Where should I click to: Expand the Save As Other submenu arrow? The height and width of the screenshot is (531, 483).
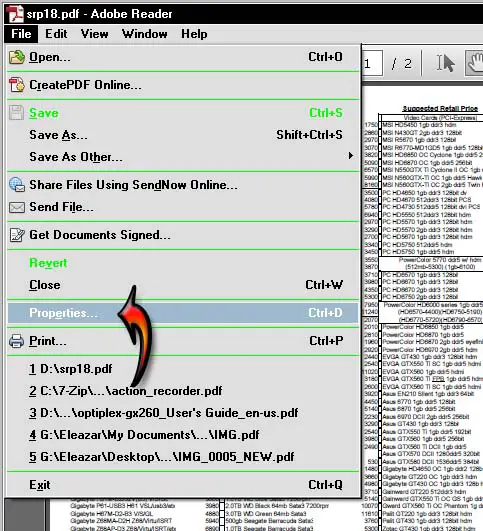click(351, 156)
